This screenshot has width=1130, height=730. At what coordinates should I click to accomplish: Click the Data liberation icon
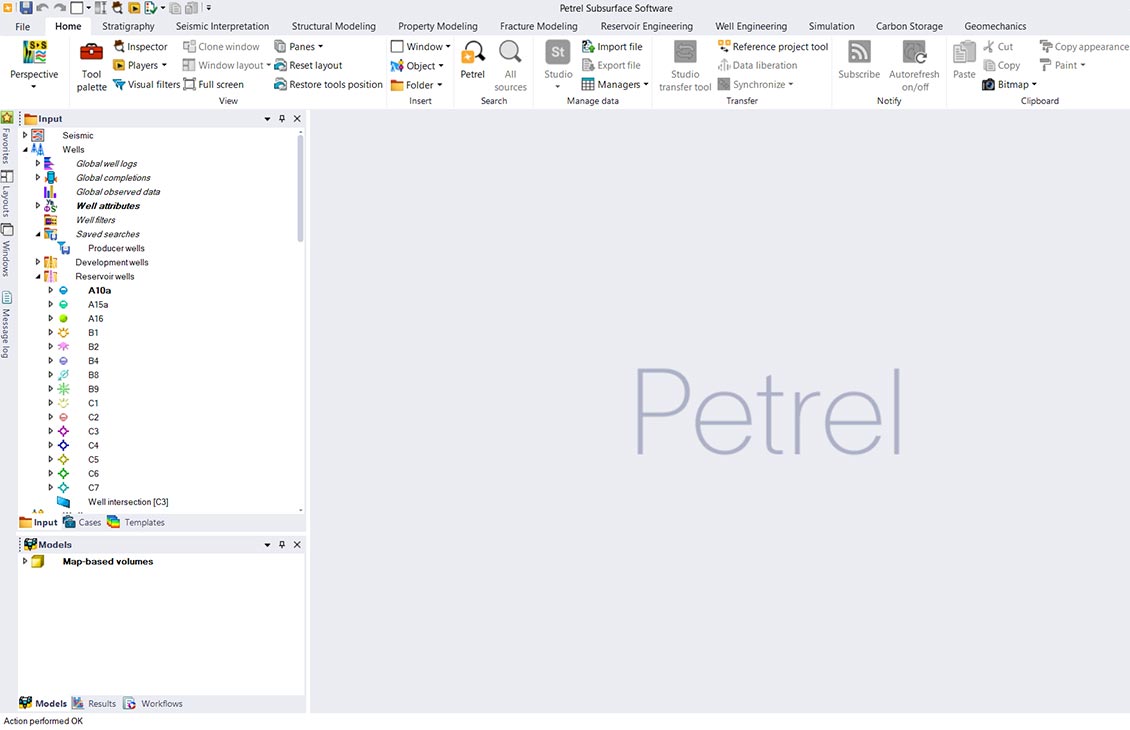pyautogui.click(x=722, y=65)
